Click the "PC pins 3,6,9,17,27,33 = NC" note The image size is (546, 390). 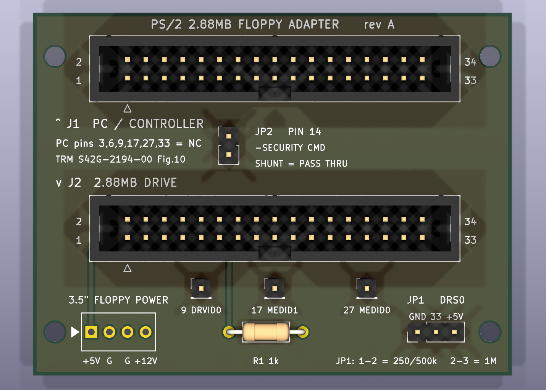[x=128, y=143]
